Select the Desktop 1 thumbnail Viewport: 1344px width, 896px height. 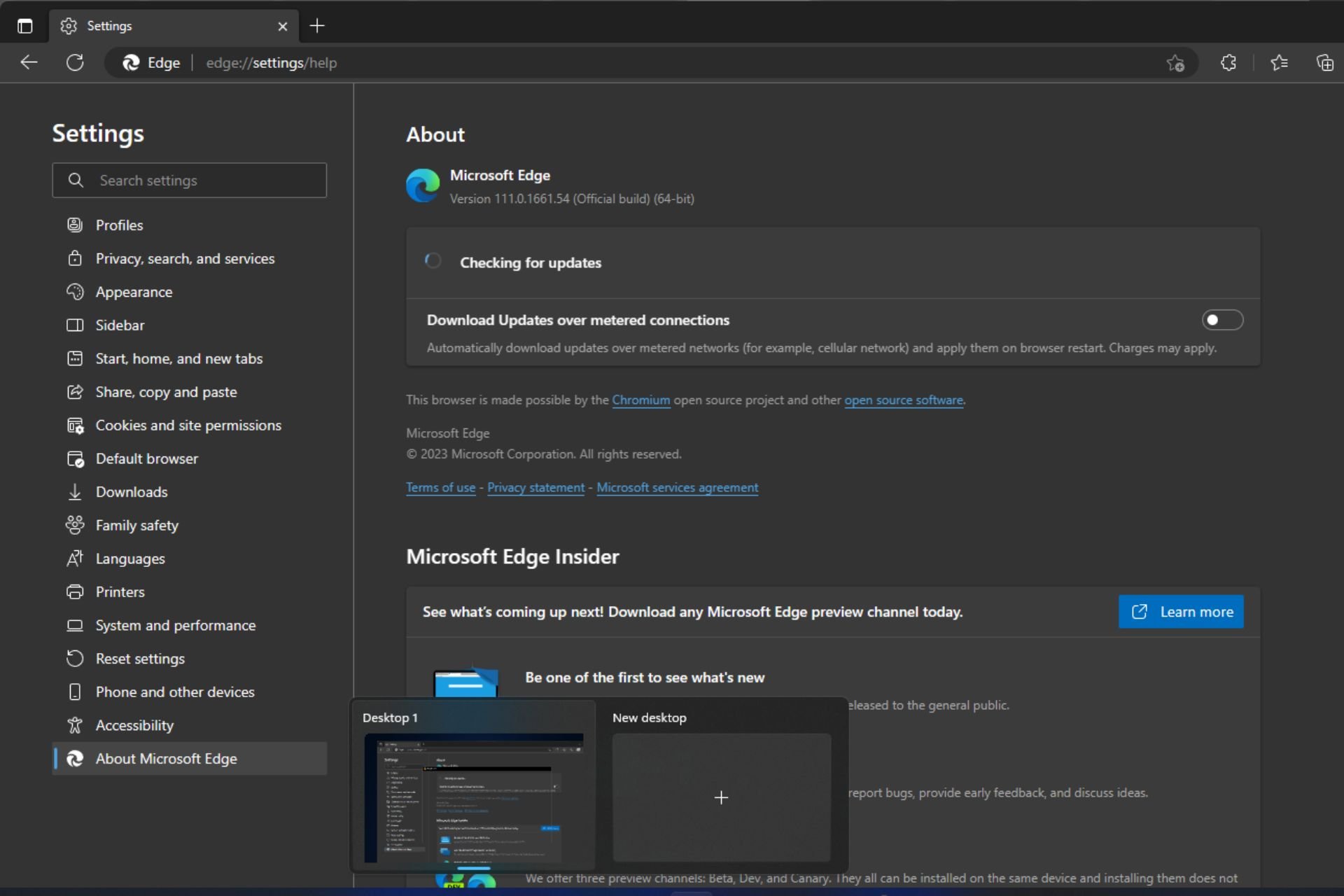click(474, 798)
